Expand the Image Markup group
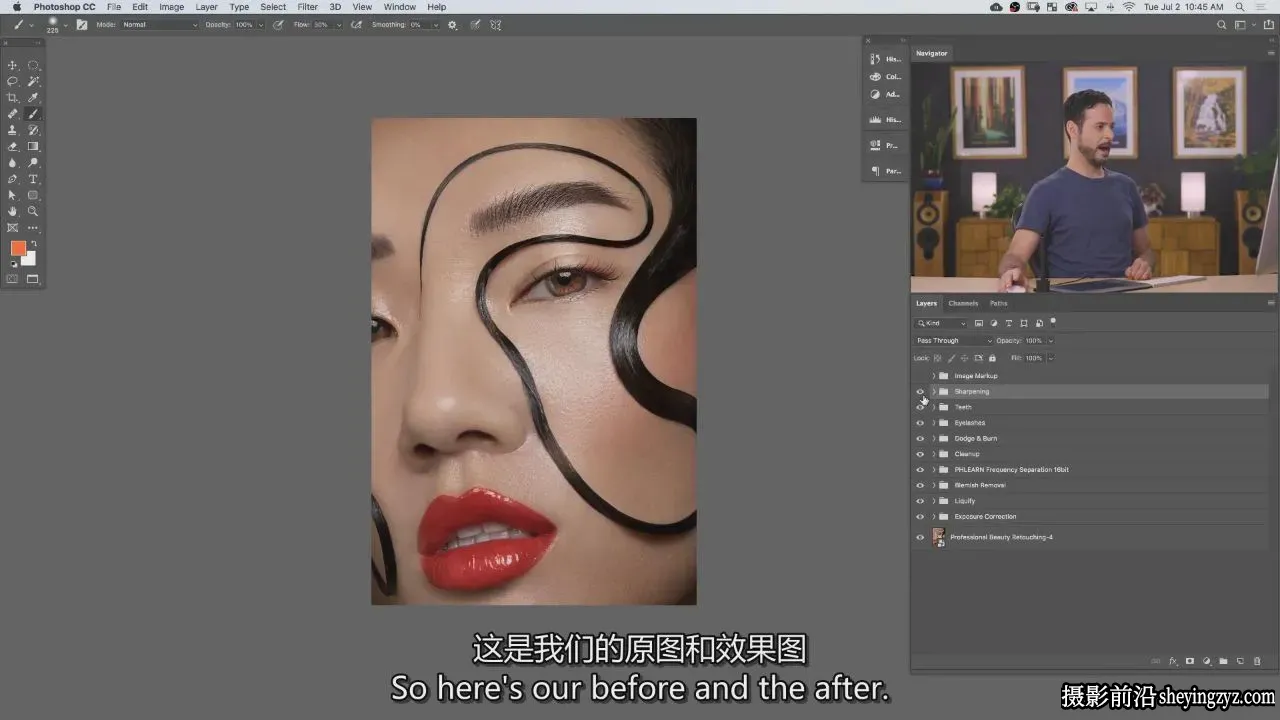Viewport: 1280px width, 720px height. pos(934,376)
